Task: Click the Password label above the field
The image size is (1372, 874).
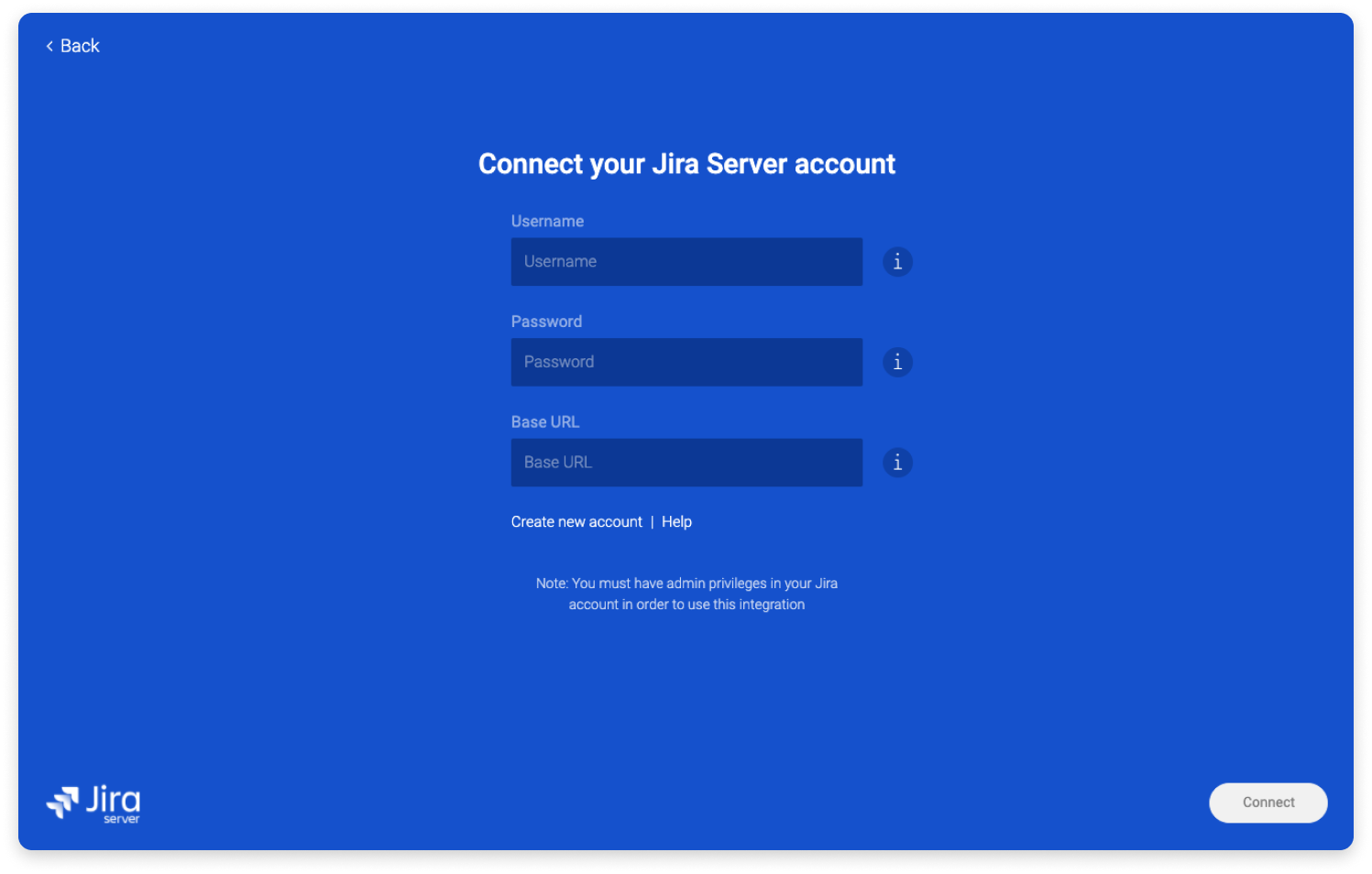Action: tap(546, 322)
